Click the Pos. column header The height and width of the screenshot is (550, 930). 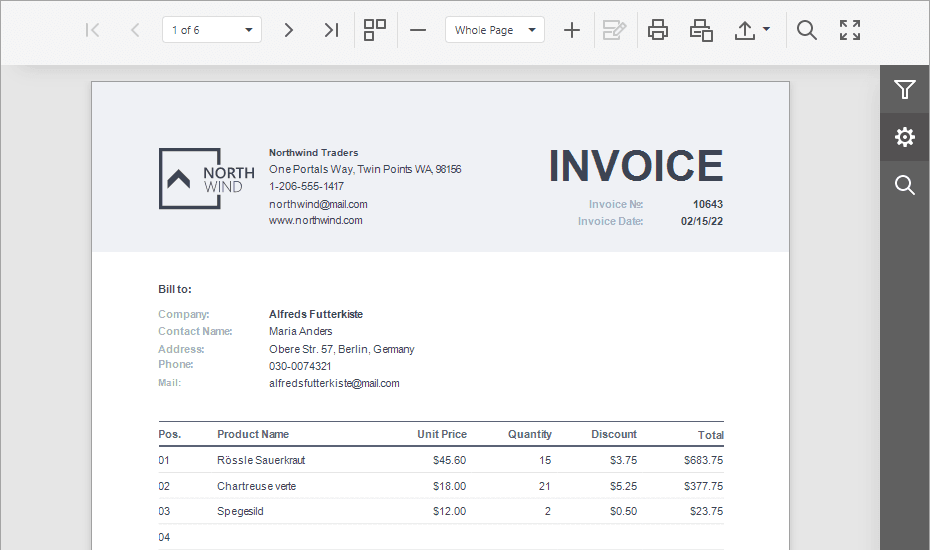click(x=170, y=434)
